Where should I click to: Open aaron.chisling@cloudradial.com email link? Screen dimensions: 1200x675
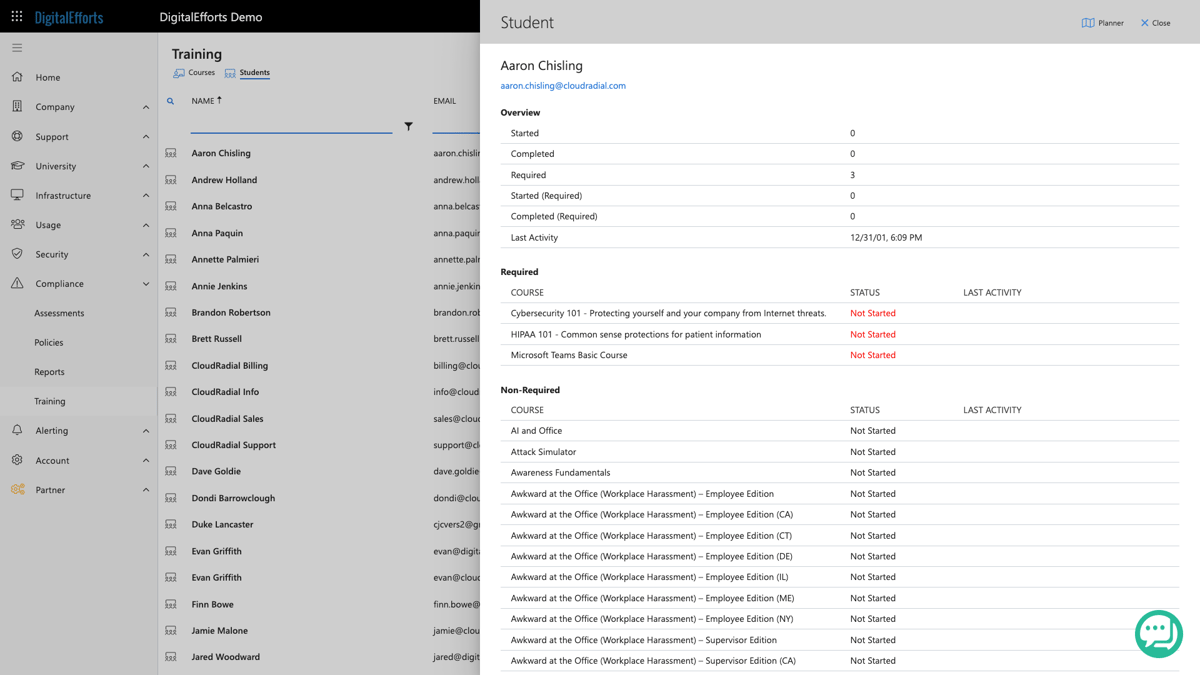pos(562,85)
